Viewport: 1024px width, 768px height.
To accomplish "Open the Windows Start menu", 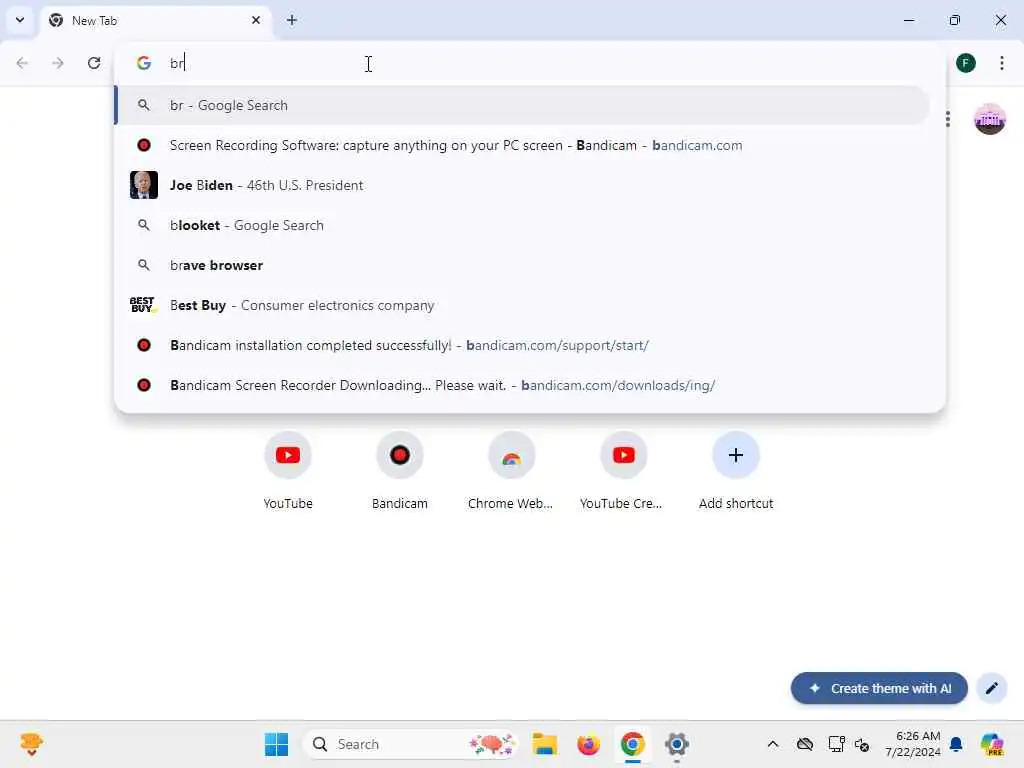I will pyautogui.click(x=276, y=744).
